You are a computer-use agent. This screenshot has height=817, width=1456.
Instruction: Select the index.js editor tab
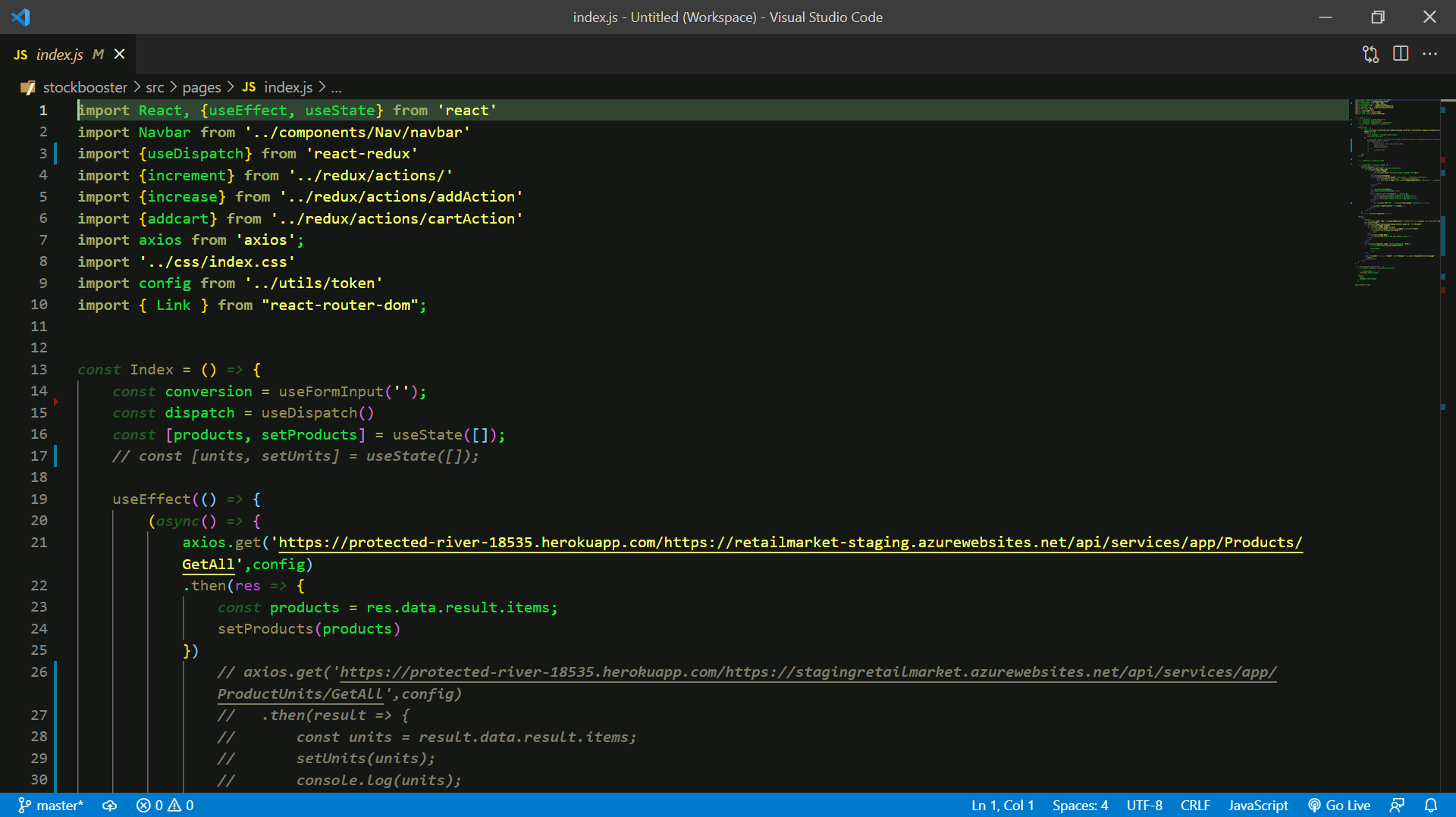click(68, 55)
